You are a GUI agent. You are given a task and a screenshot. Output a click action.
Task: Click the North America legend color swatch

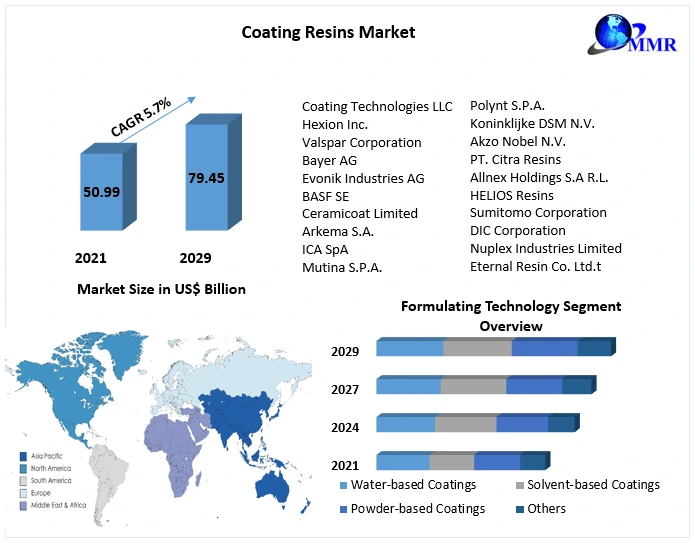point(23,469)
